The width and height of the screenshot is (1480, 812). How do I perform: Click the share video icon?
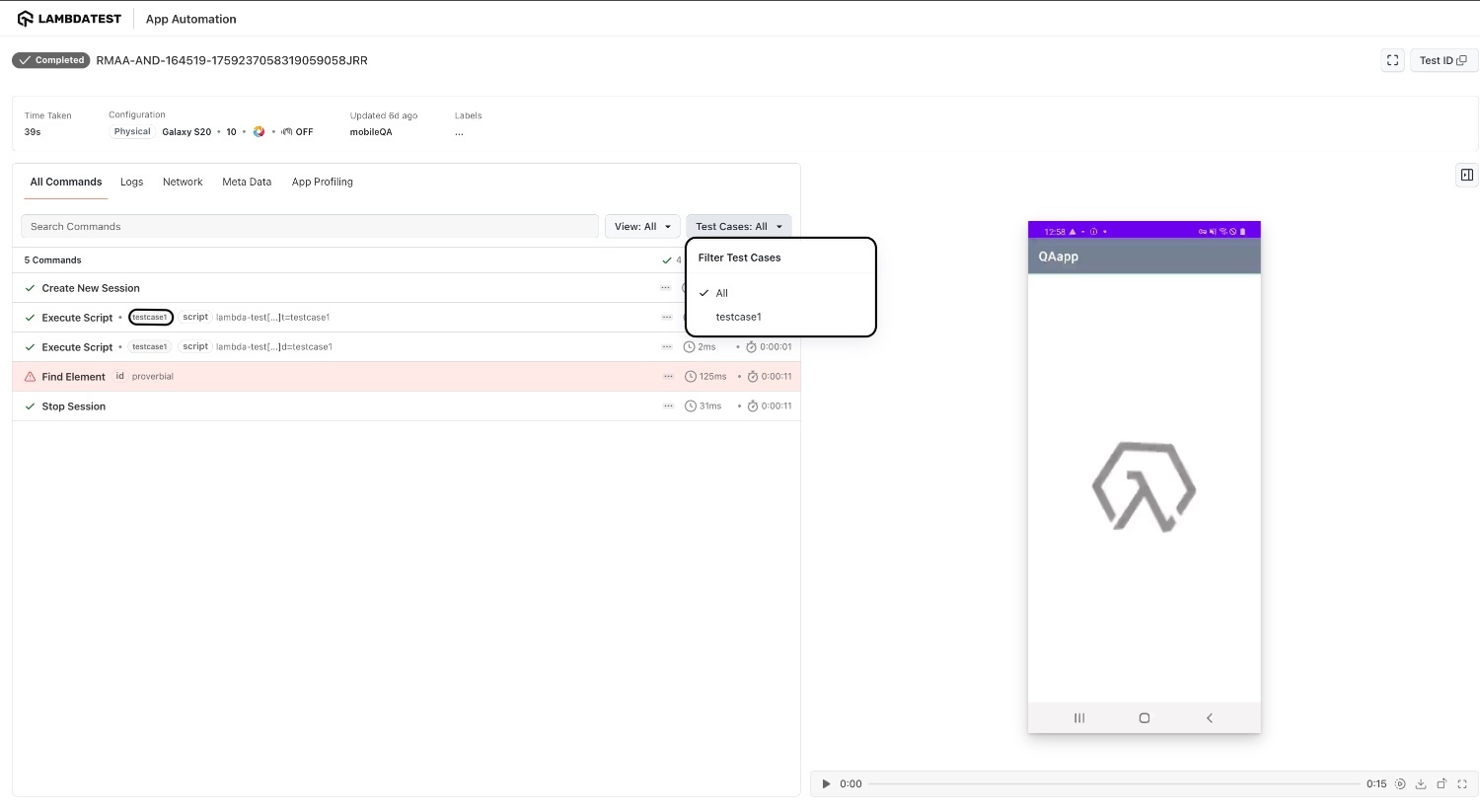point(1442,784)
